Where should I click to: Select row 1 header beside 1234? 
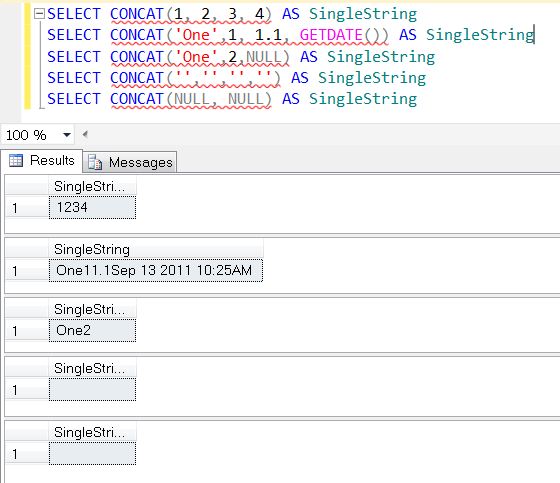coord(27,208)
